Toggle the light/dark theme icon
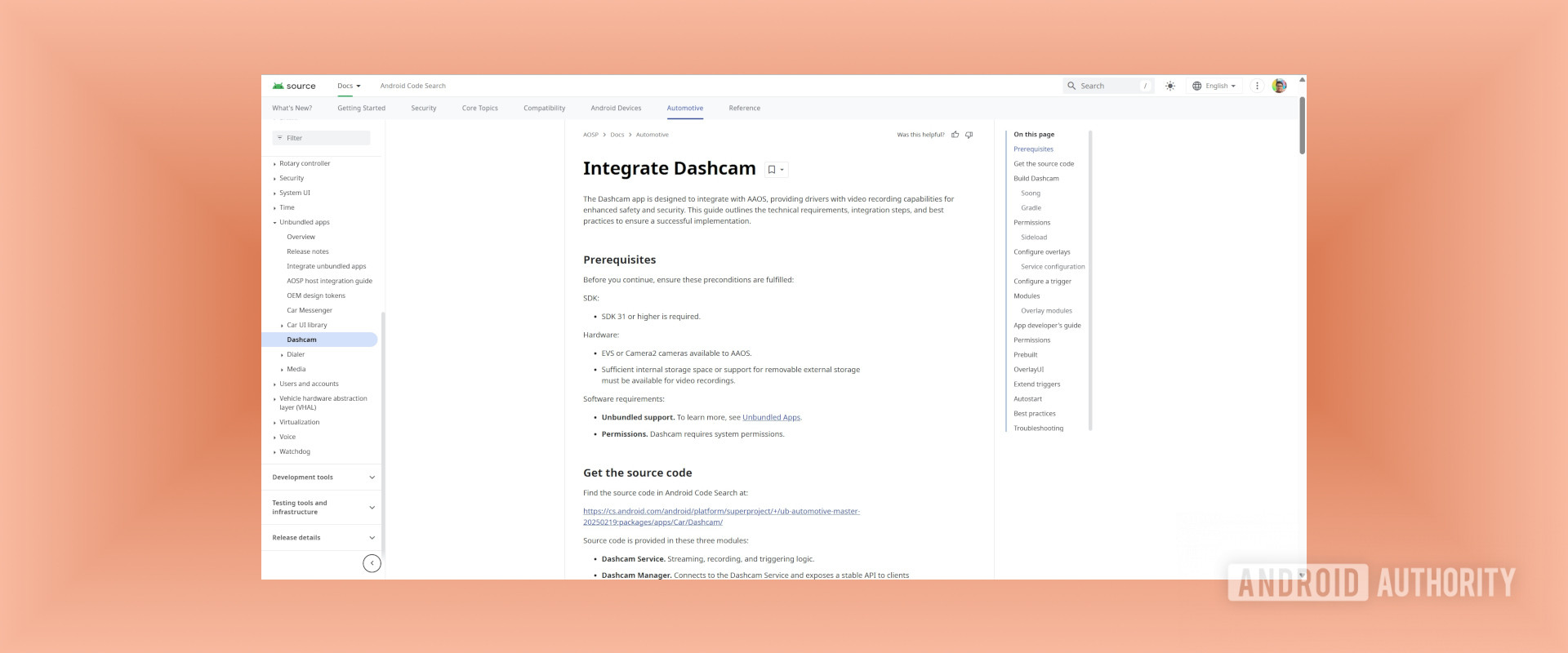The width and height of the screenshot is (1568, 653). coord(1170,86)
